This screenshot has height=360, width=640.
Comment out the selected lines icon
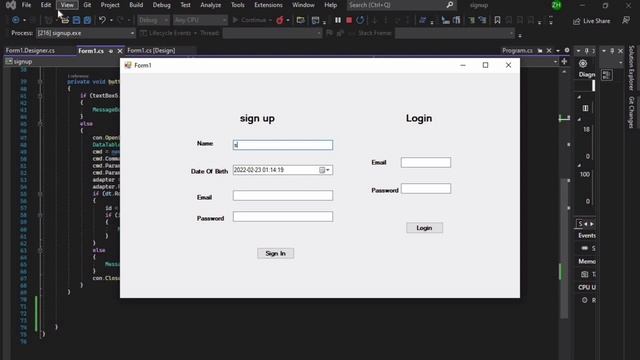[471, 20]
